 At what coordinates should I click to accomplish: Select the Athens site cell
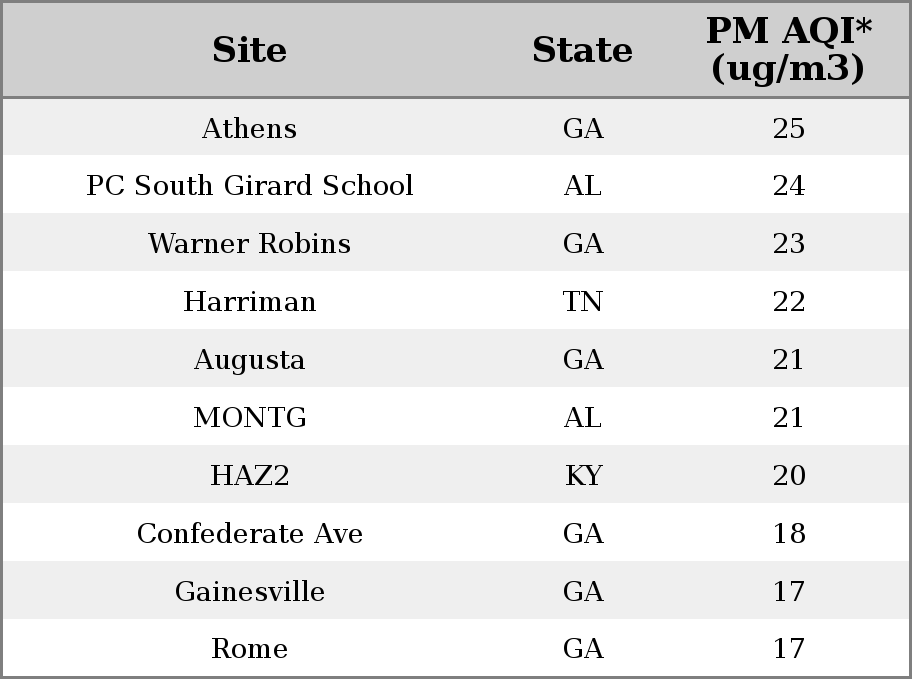(249, 128)
